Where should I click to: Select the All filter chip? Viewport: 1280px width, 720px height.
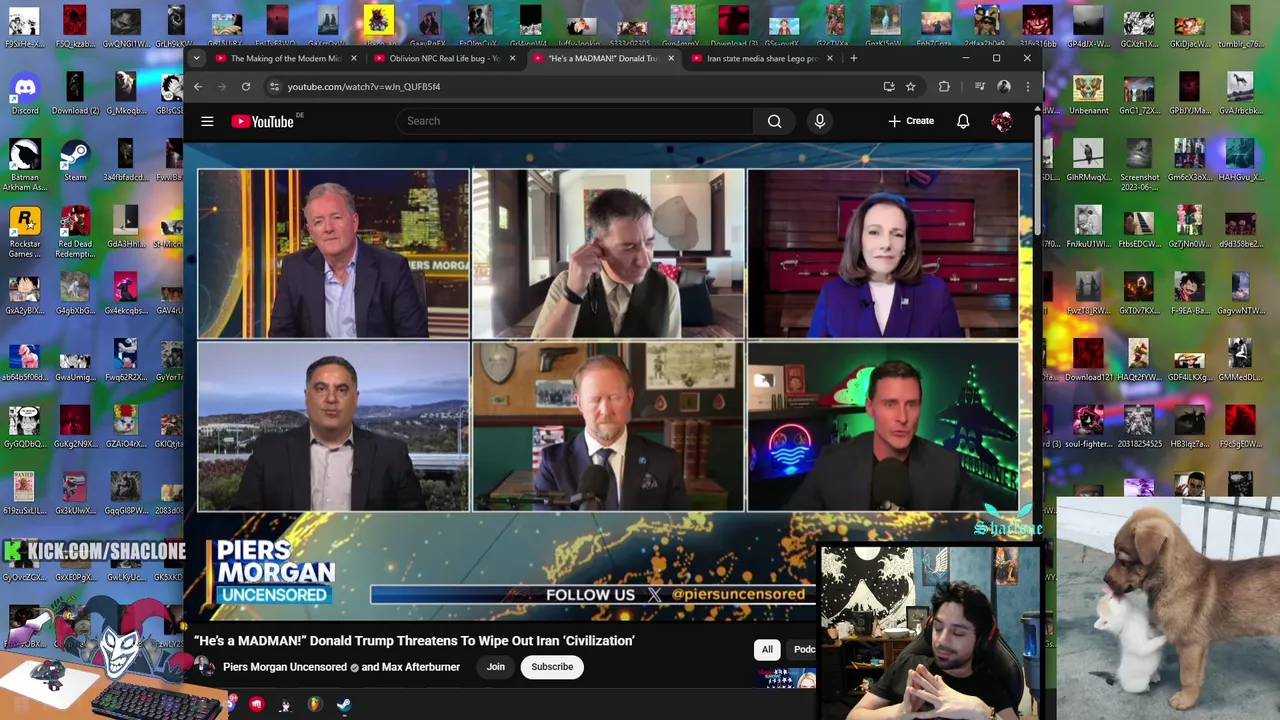pyautogui.click(x=767, y=650)
